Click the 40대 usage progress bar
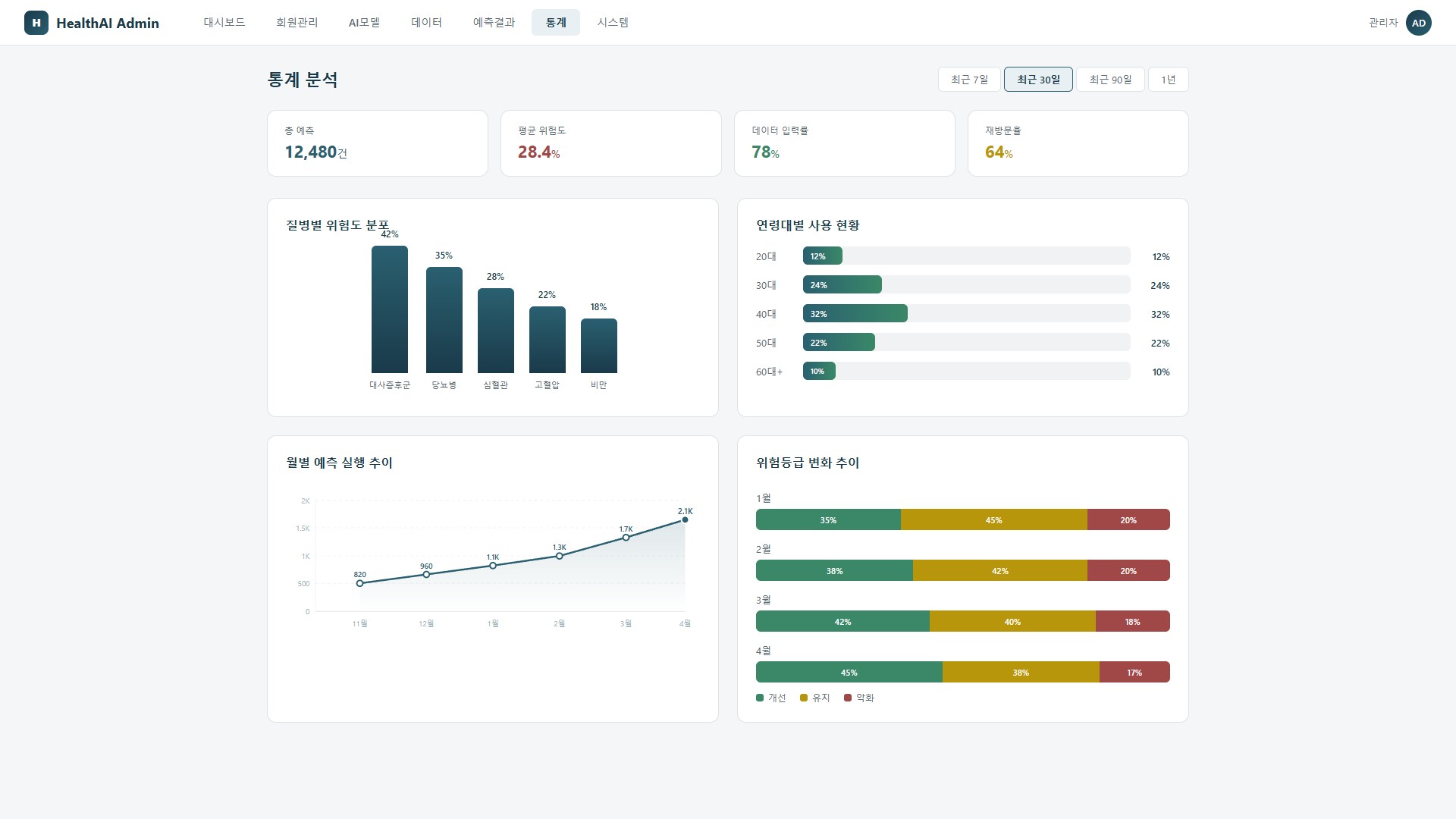This screenshot has height=819, width=1456. 966,314
